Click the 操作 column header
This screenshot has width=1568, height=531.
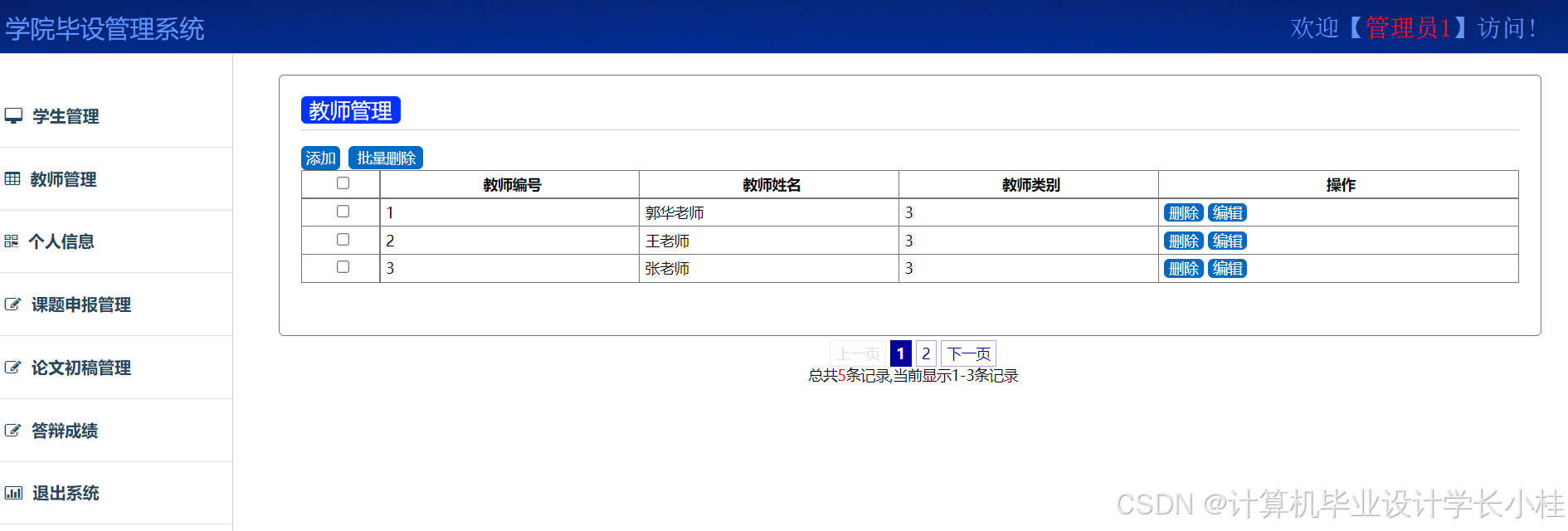(1341, 185)
